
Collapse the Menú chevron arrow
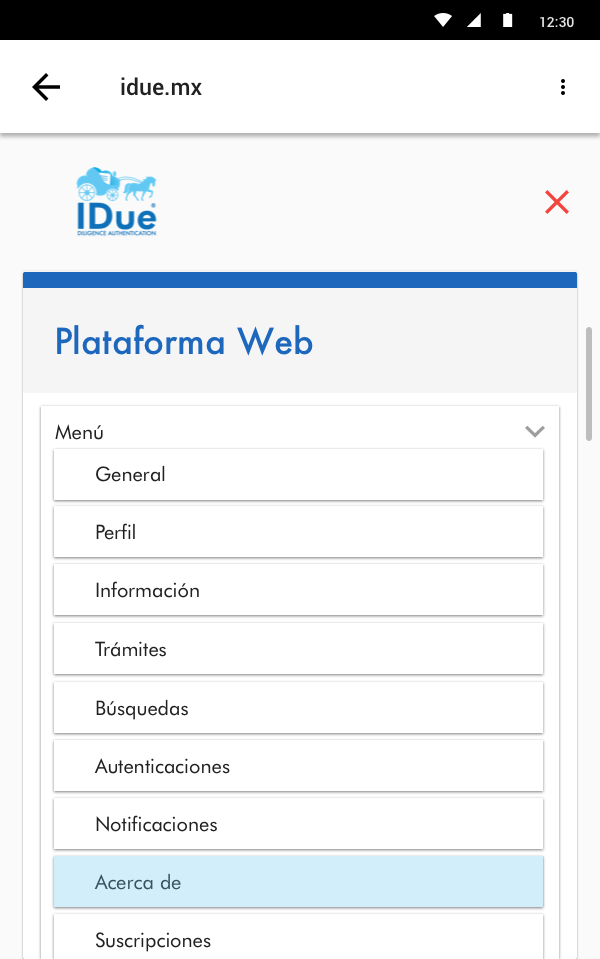click(x=535, y=432)
